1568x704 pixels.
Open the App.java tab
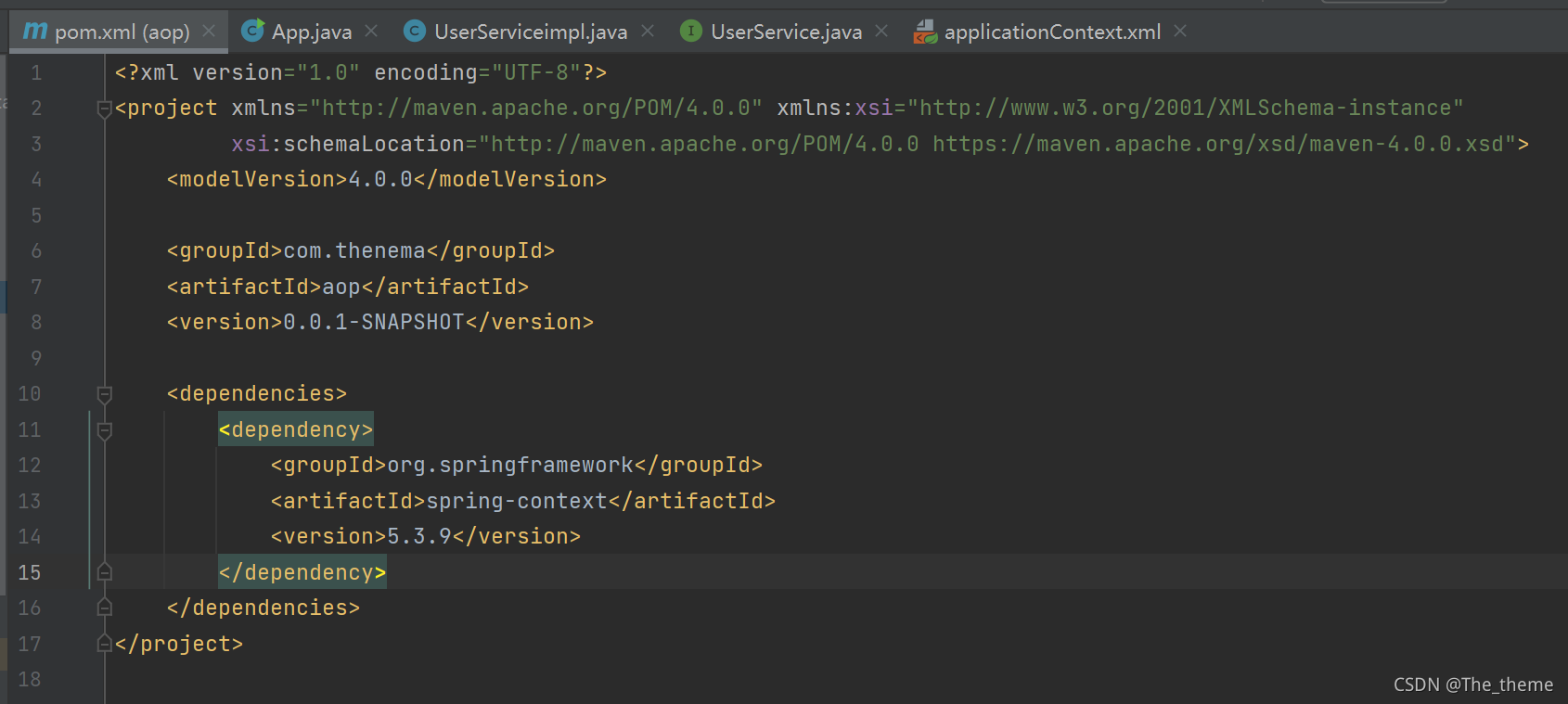[312, 32]
